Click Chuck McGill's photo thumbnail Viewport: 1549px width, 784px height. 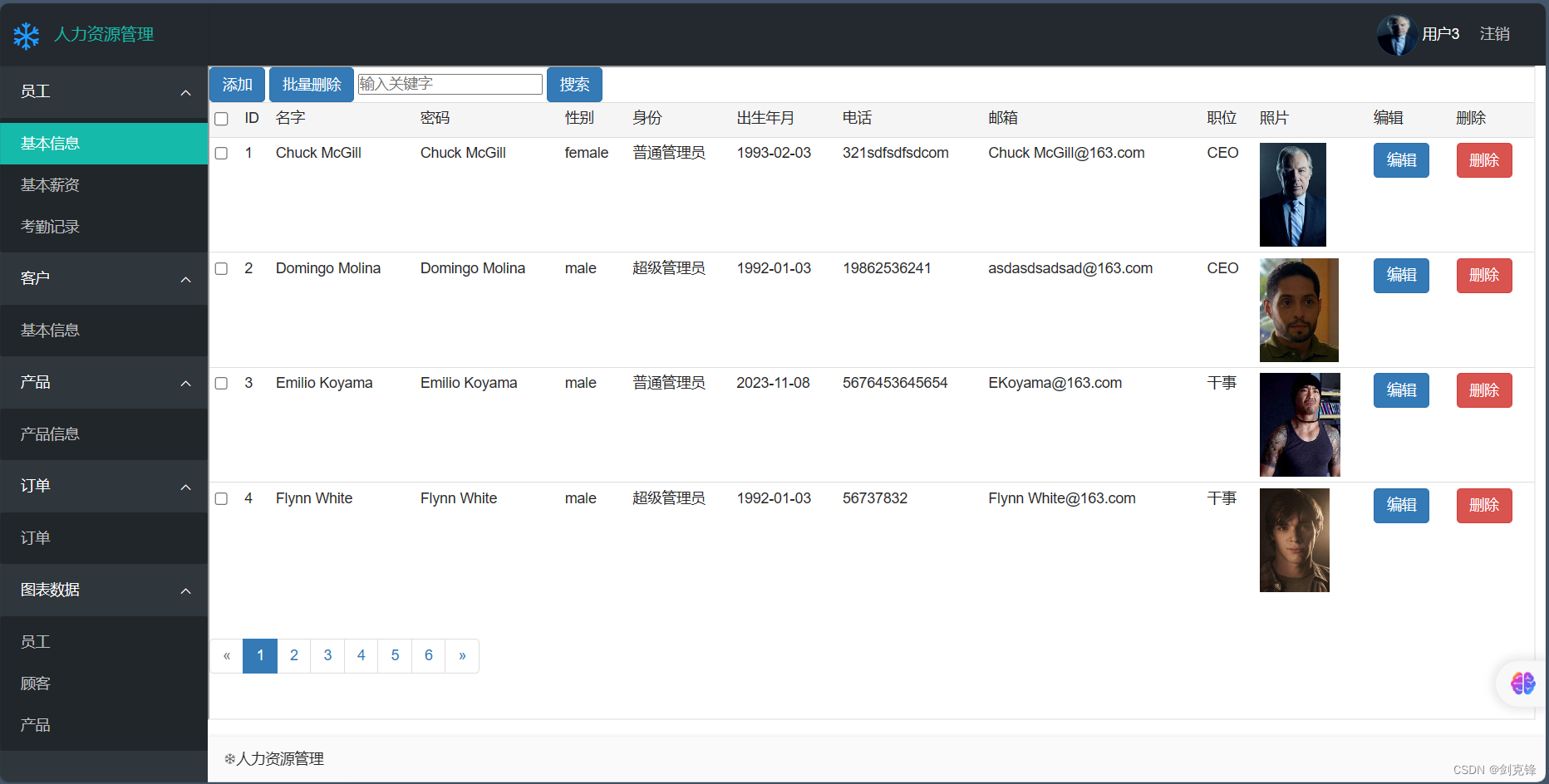pyautogui.click(x=1292, y=194)
